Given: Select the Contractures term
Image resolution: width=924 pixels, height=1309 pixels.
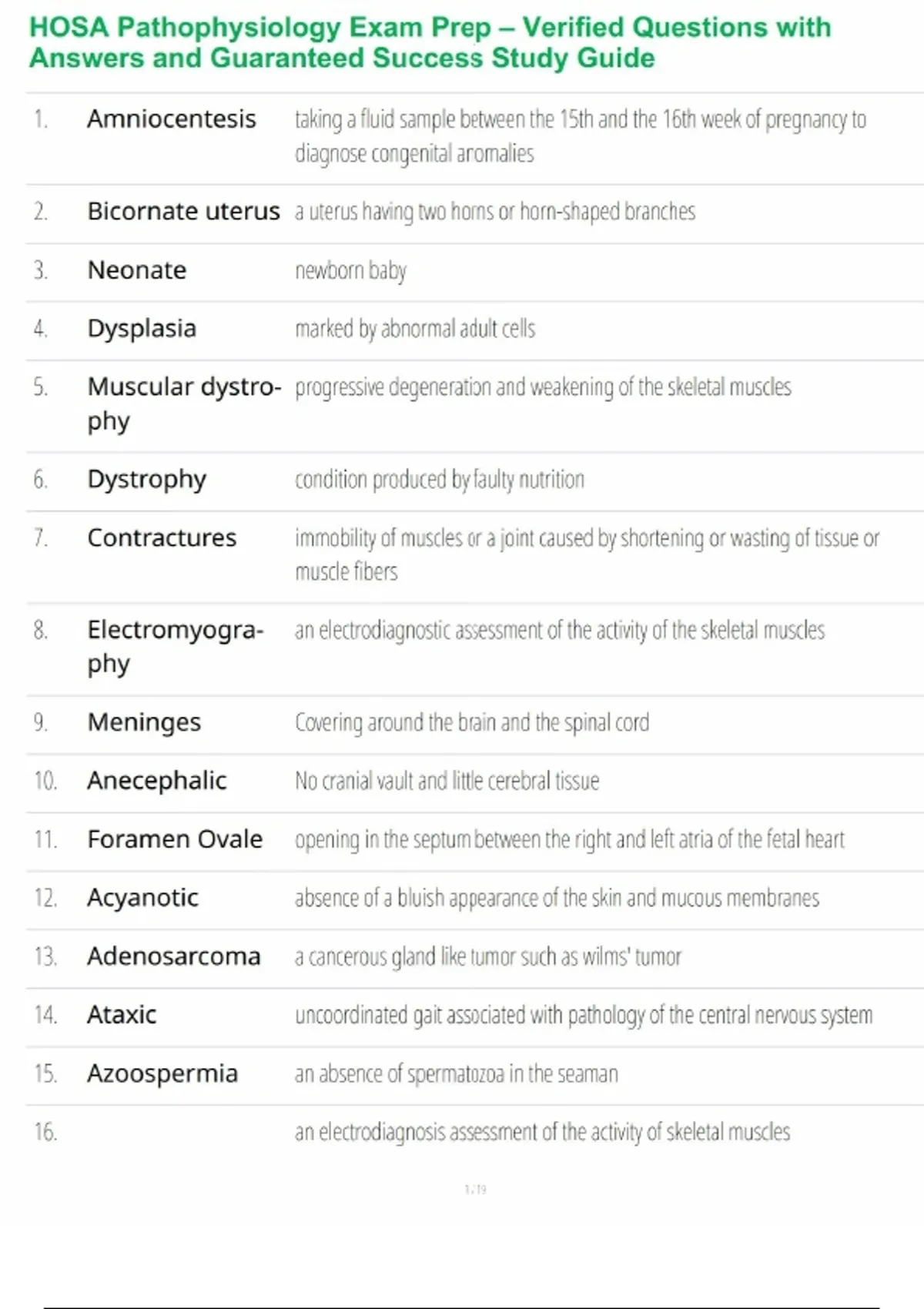Looking at the screenshot, I should pos(162,537).
